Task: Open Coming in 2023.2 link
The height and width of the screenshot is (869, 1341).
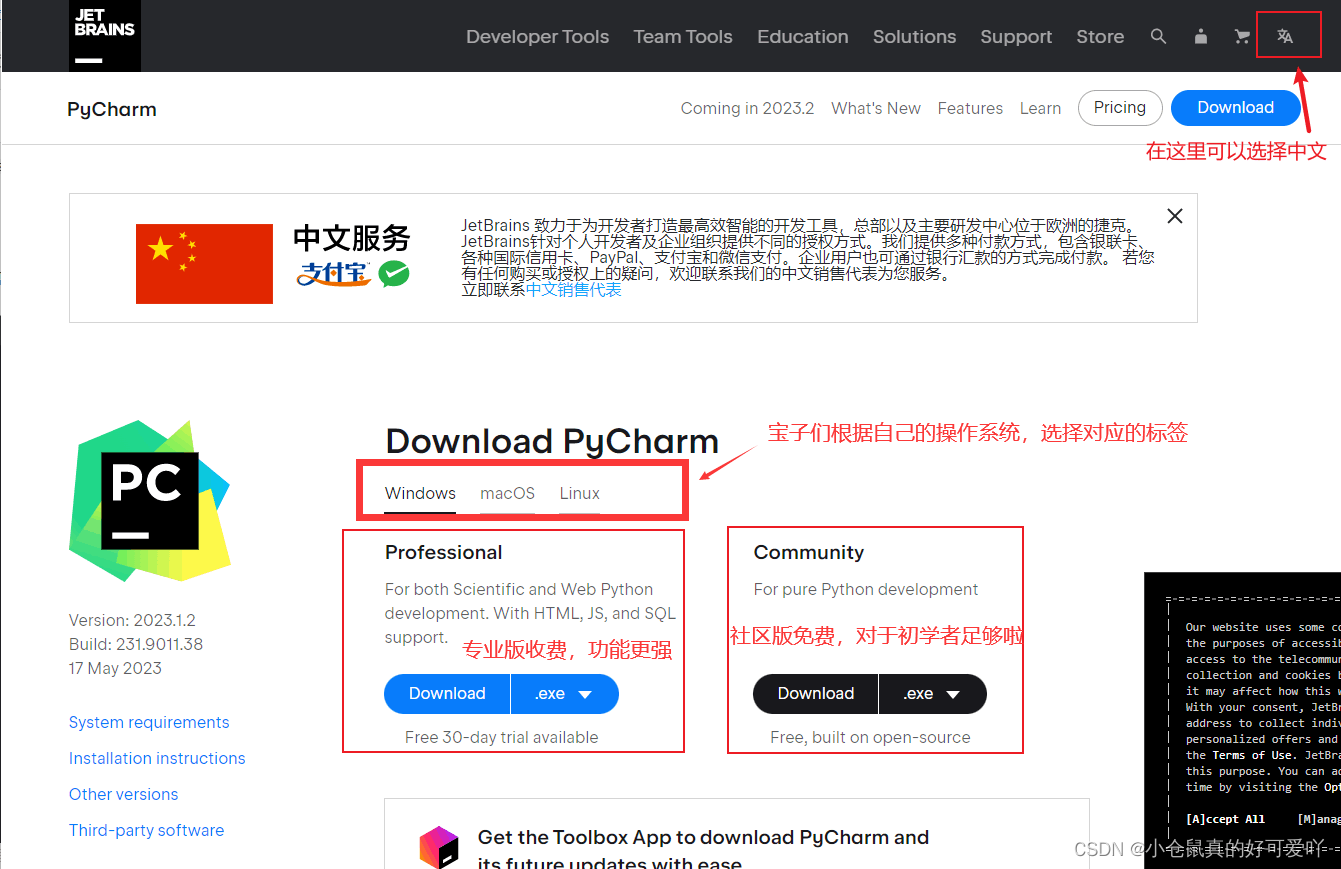Action: (747, 108)
